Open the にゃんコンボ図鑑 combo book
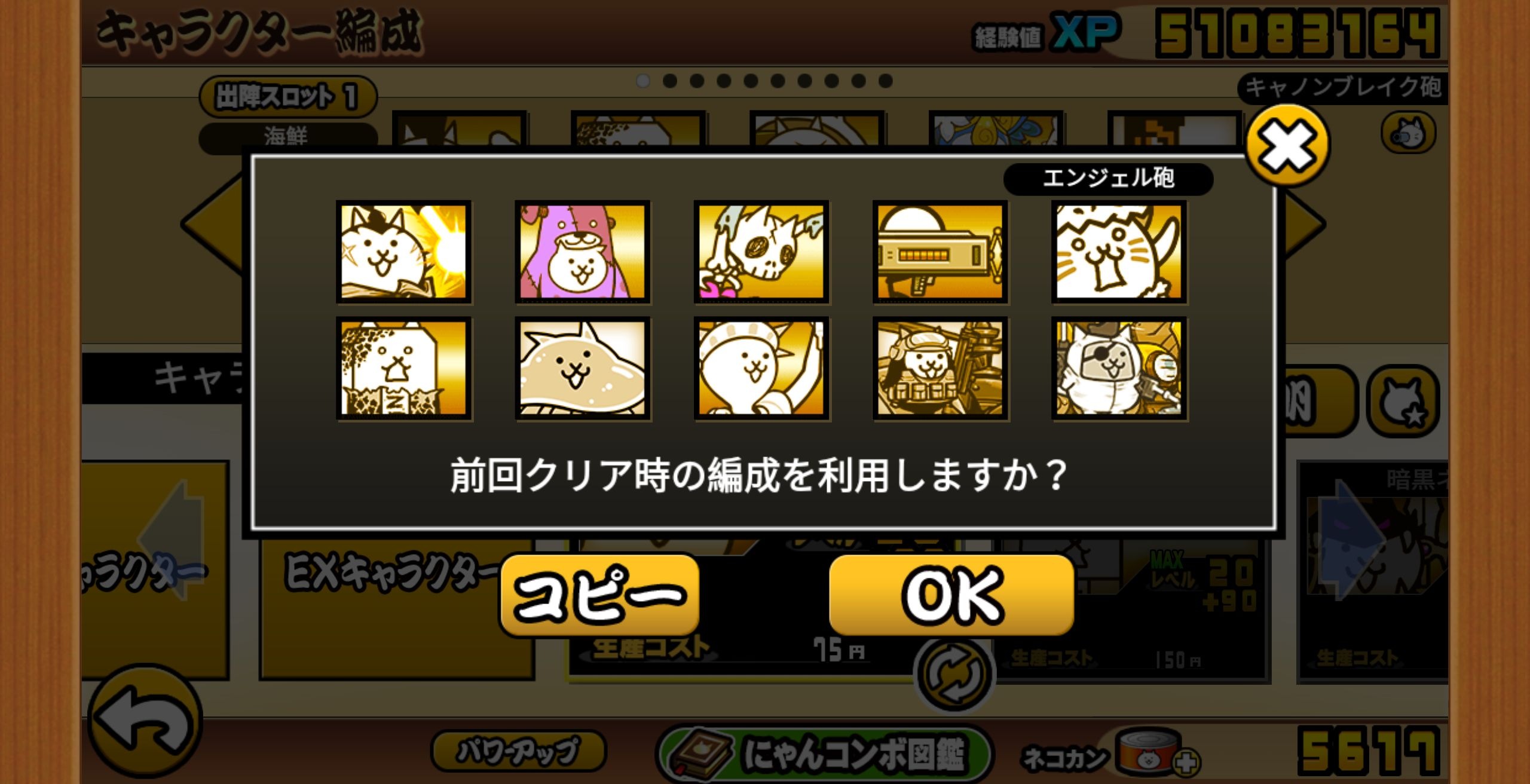The image size is (1530, 784). pos(824,754)
